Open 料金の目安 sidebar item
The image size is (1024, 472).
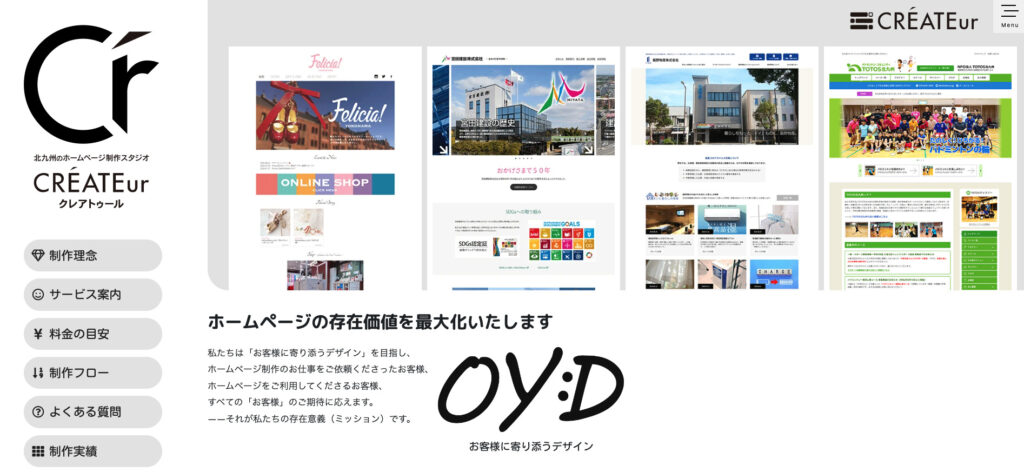tap(93, 334)
